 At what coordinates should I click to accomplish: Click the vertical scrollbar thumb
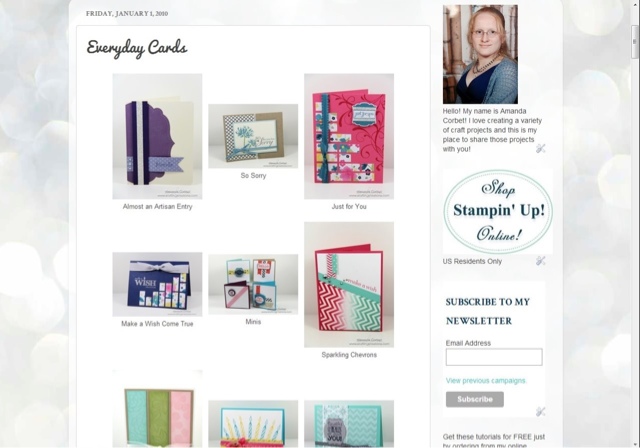(635, 42)
